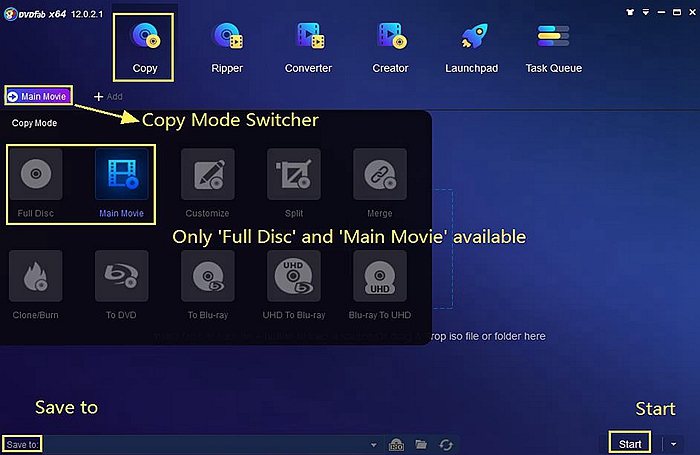
Task: Click the Main Movie mode switcher button
Action: click(38, 96)
